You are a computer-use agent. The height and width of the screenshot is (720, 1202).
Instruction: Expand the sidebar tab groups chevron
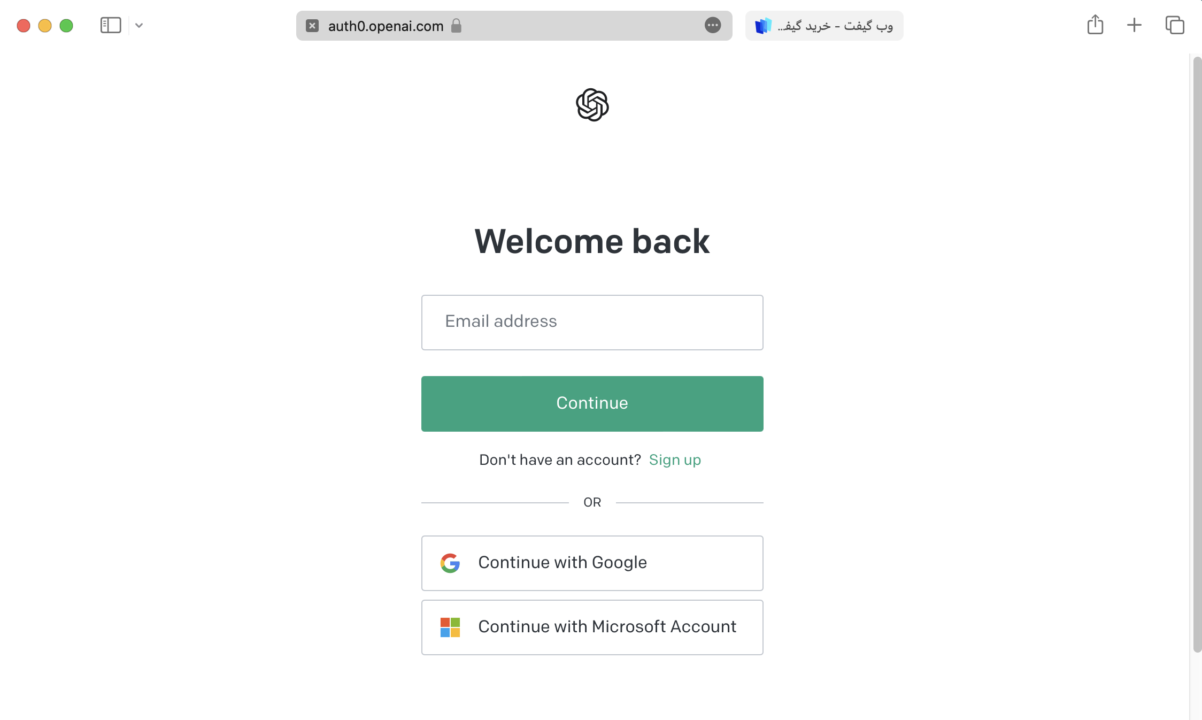point(139,26)
